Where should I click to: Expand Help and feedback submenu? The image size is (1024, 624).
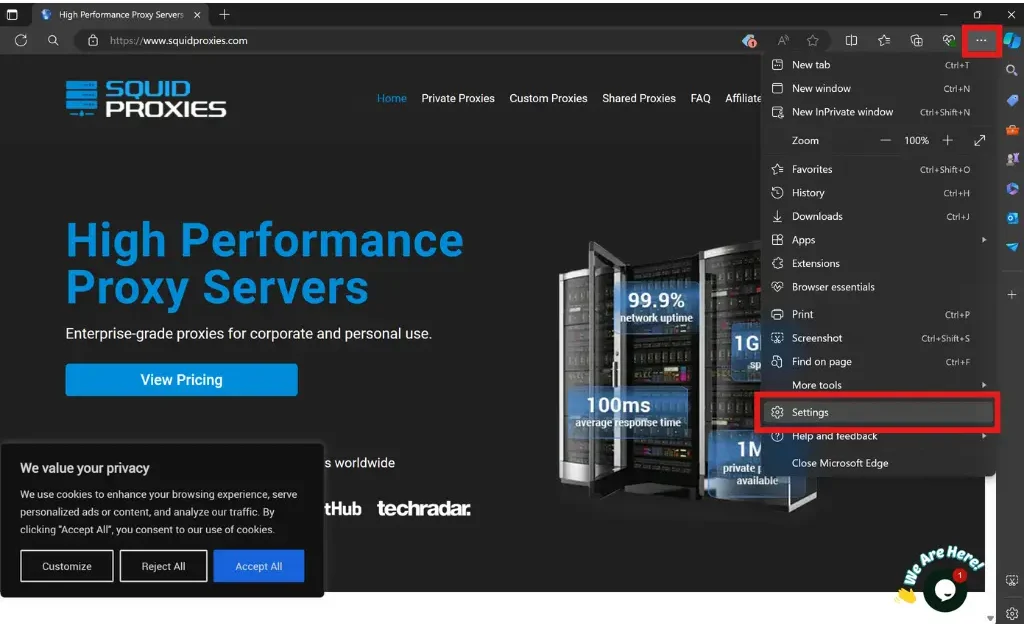(x=878, y=436)
